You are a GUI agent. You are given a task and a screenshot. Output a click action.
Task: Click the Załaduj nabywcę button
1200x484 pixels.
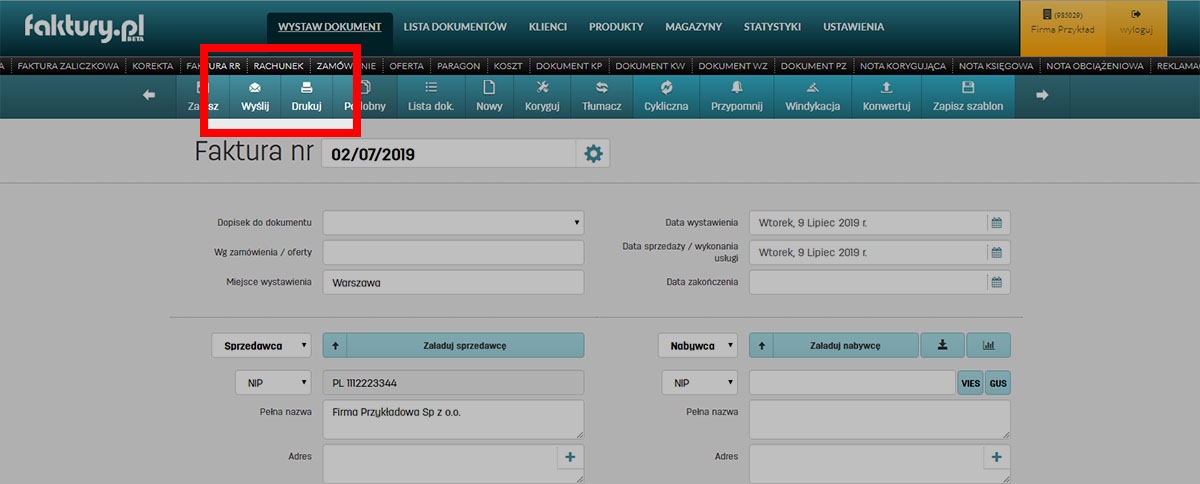point(845,345)
